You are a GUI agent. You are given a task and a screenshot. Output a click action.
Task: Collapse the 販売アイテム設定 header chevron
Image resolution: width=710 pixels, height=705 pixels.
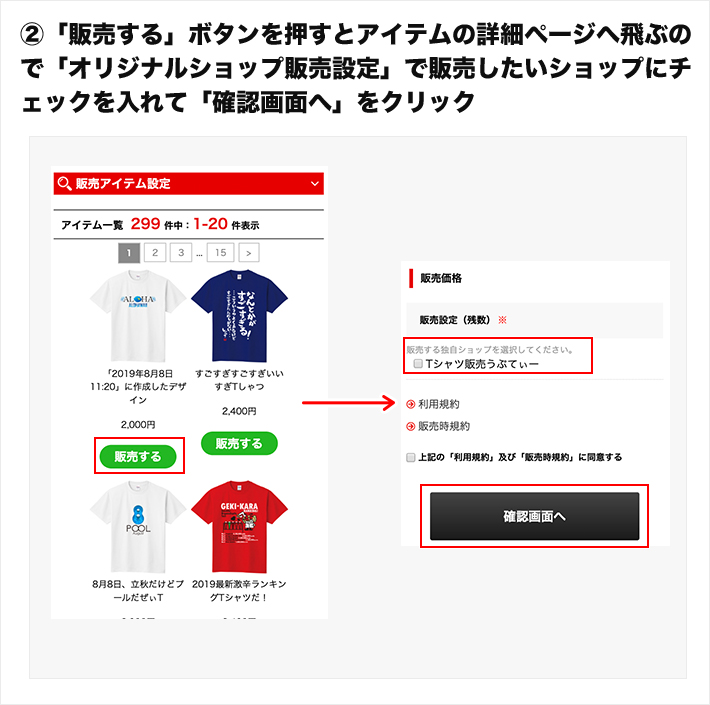[x=315, y=183]
